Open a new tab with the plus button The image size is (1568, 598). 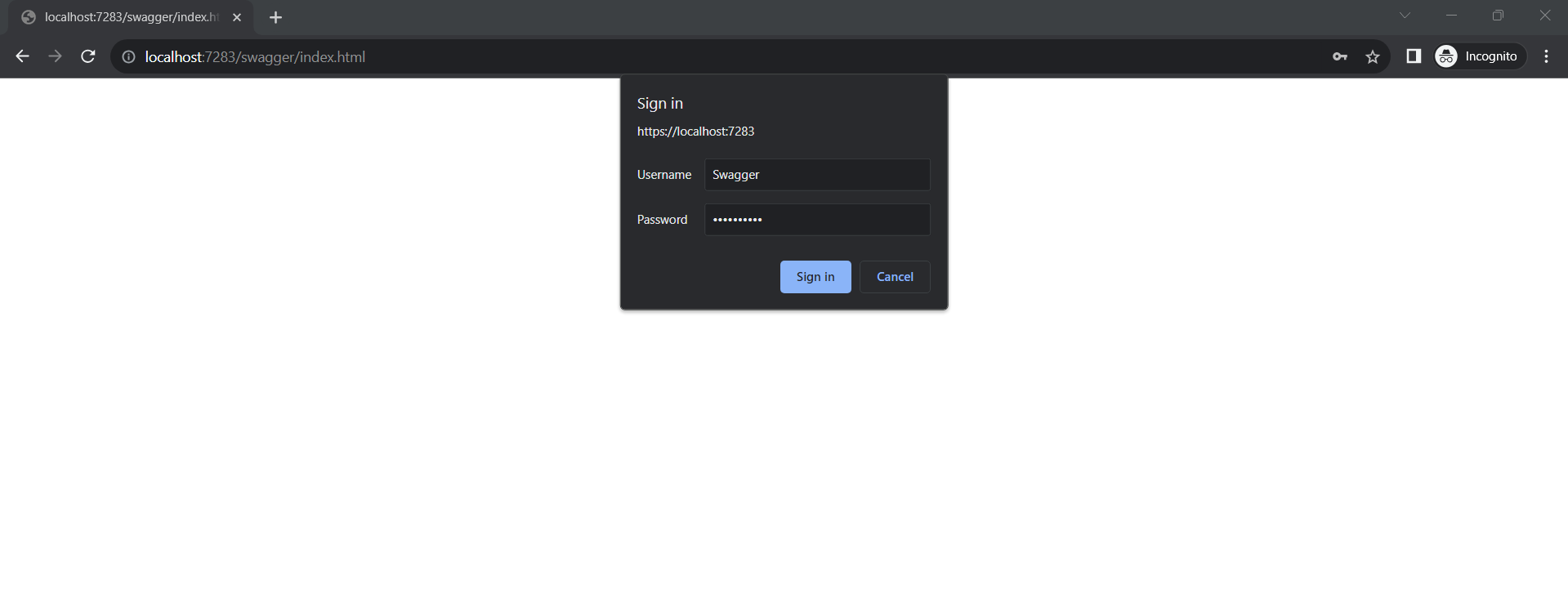pyautogui.click(x=276, y=17)
